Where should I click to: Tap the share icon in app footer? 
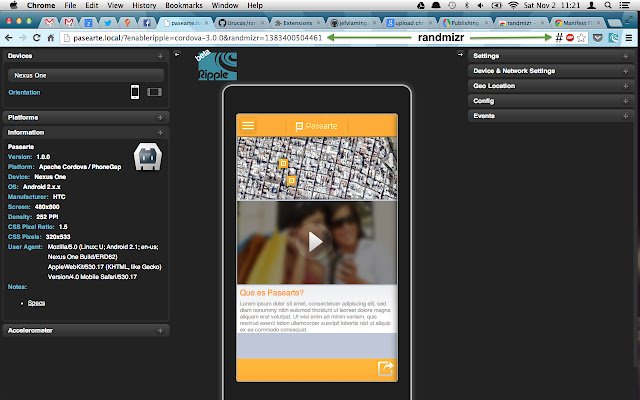click(385, 369)
